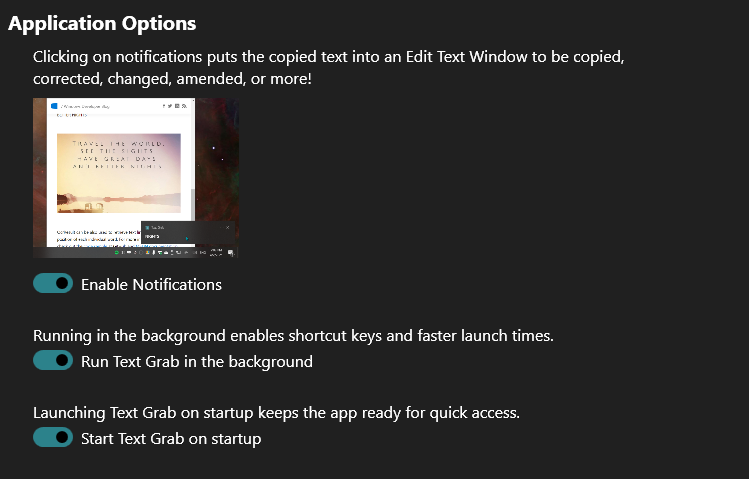Click the Application Options heading
This screenshot has width=749, height=479.
point(102,23)
